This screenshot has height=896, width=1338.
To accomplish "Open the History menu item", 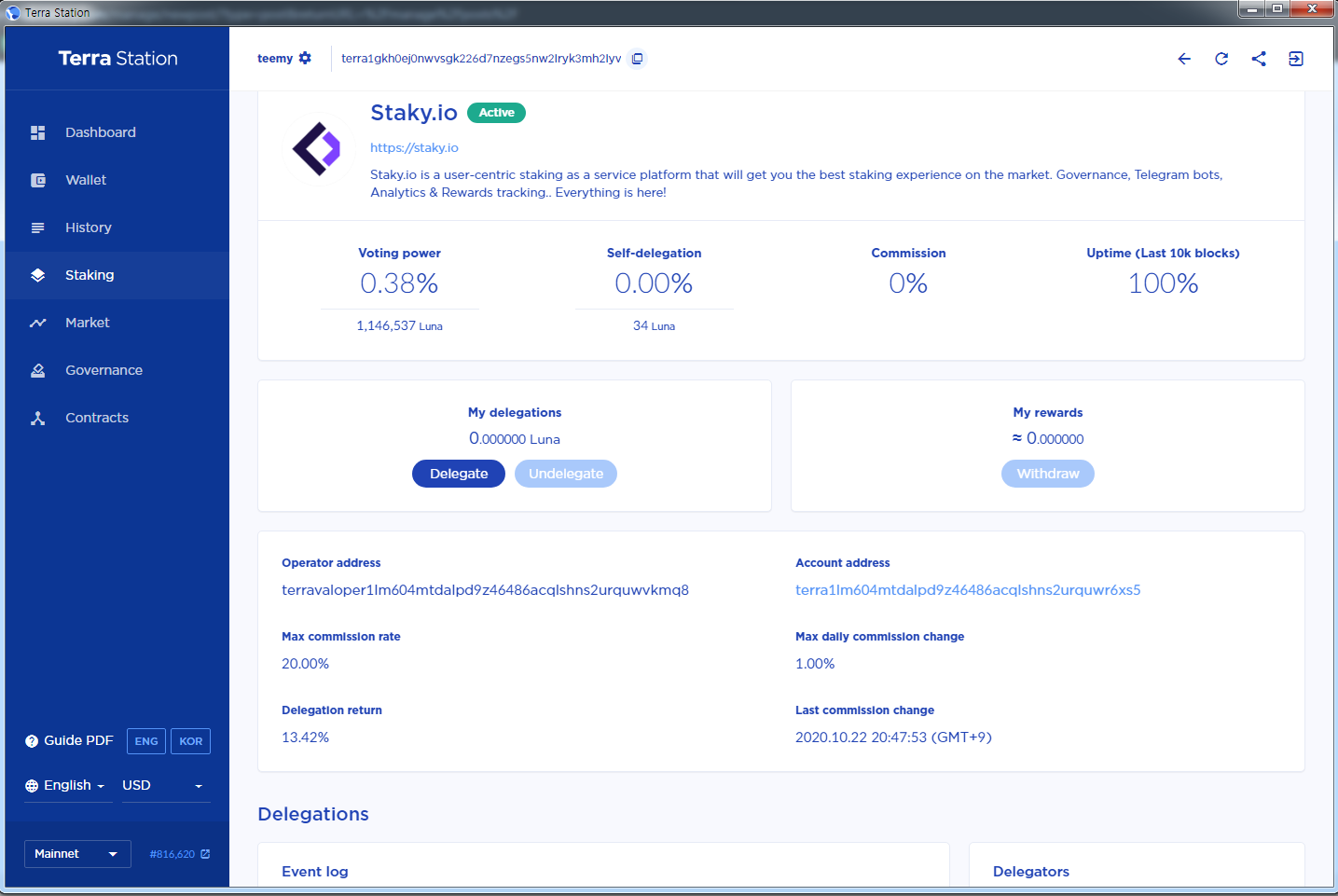I will tap(117, 227).
